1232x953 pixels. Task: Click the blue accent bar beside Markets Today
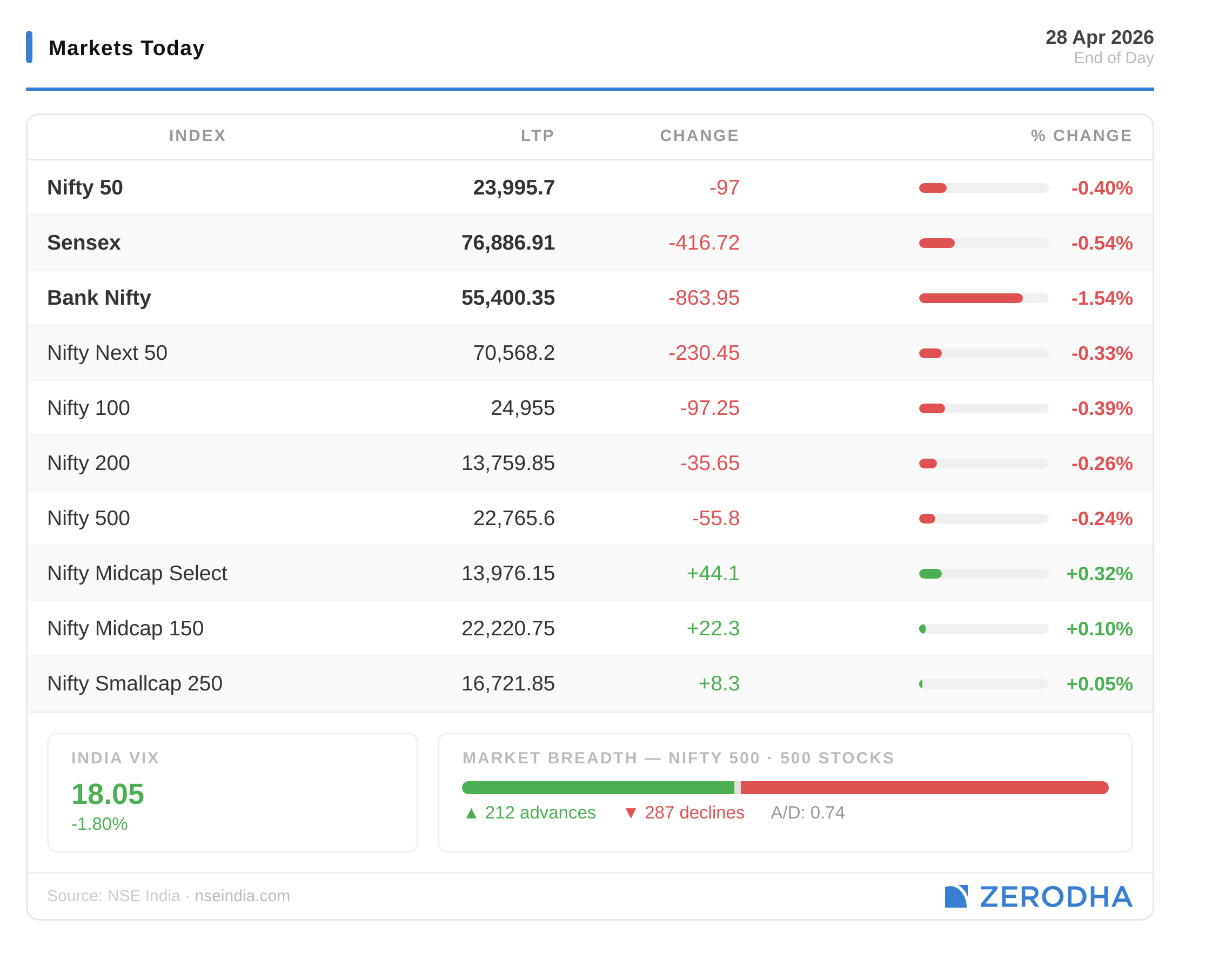click(29, 47)
